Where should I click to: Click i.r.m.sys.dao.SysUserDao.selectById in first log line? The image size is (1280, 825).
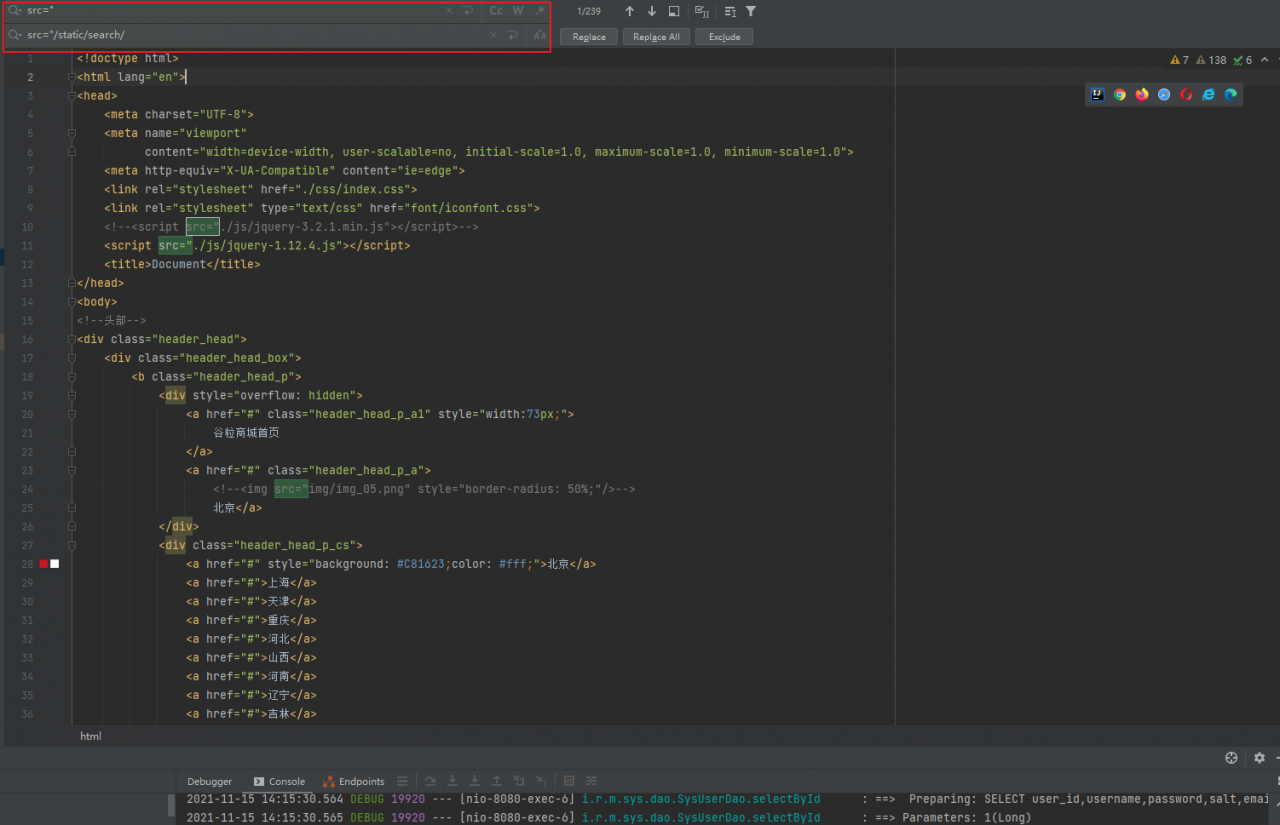coord(701,799)
